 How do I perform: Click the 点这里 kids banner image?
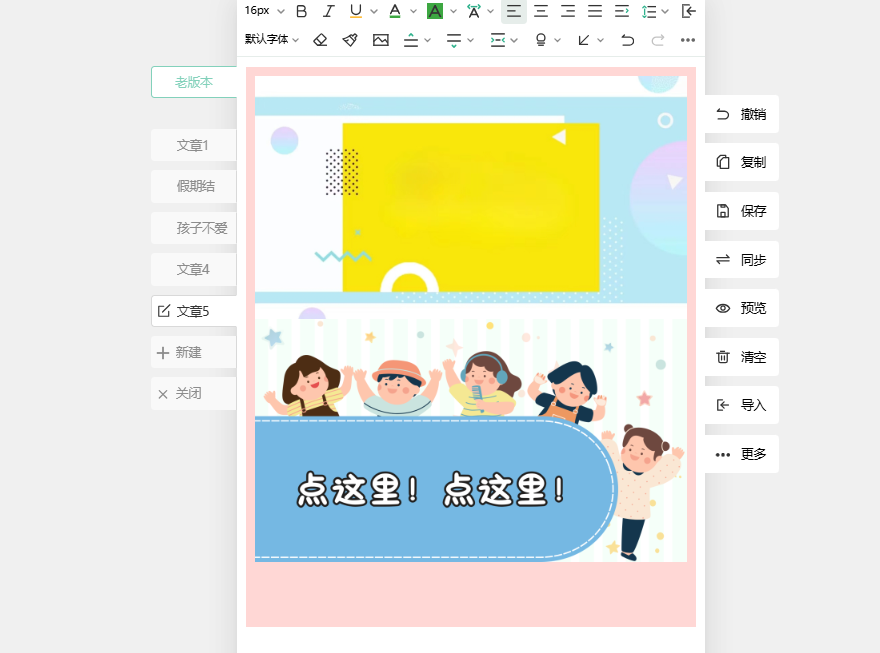471,440
